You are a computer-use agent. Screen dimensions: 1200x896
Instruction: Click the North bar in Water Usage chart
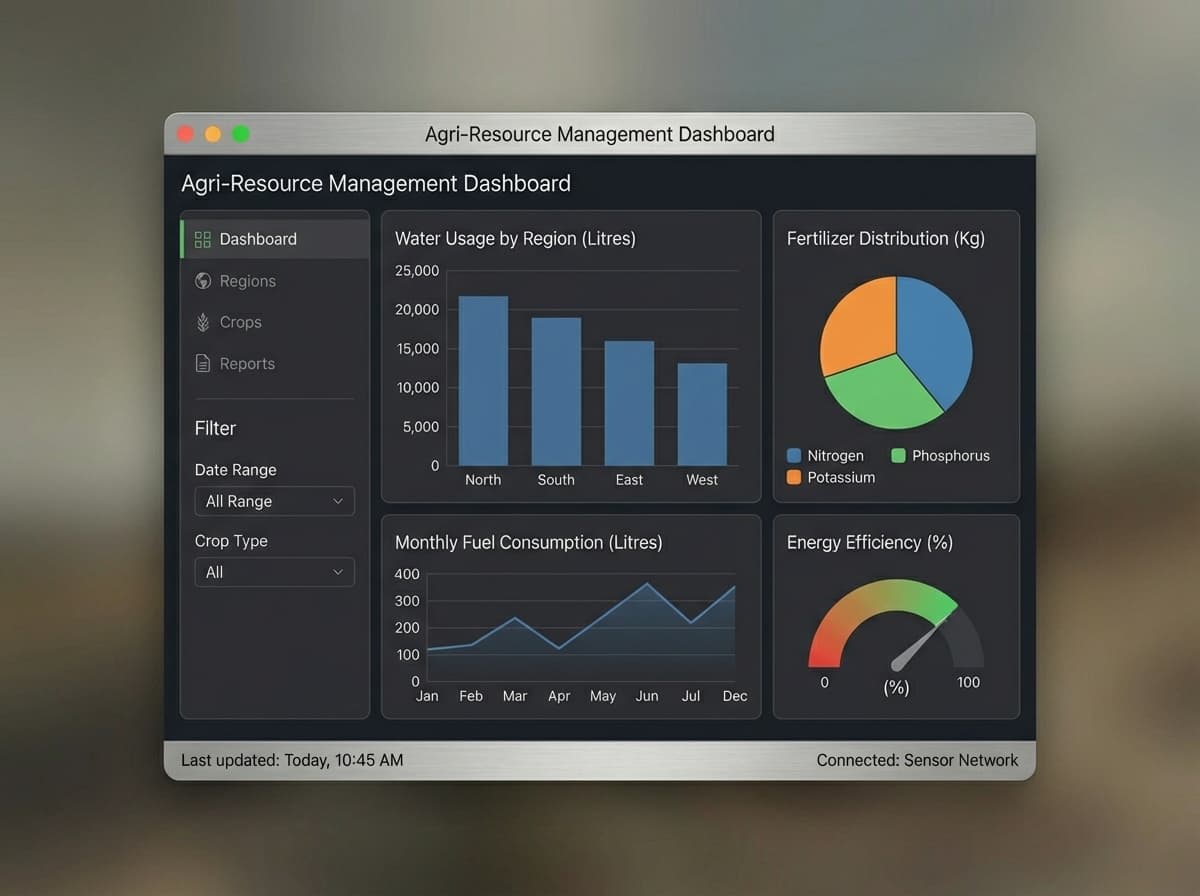coord(483,380)
